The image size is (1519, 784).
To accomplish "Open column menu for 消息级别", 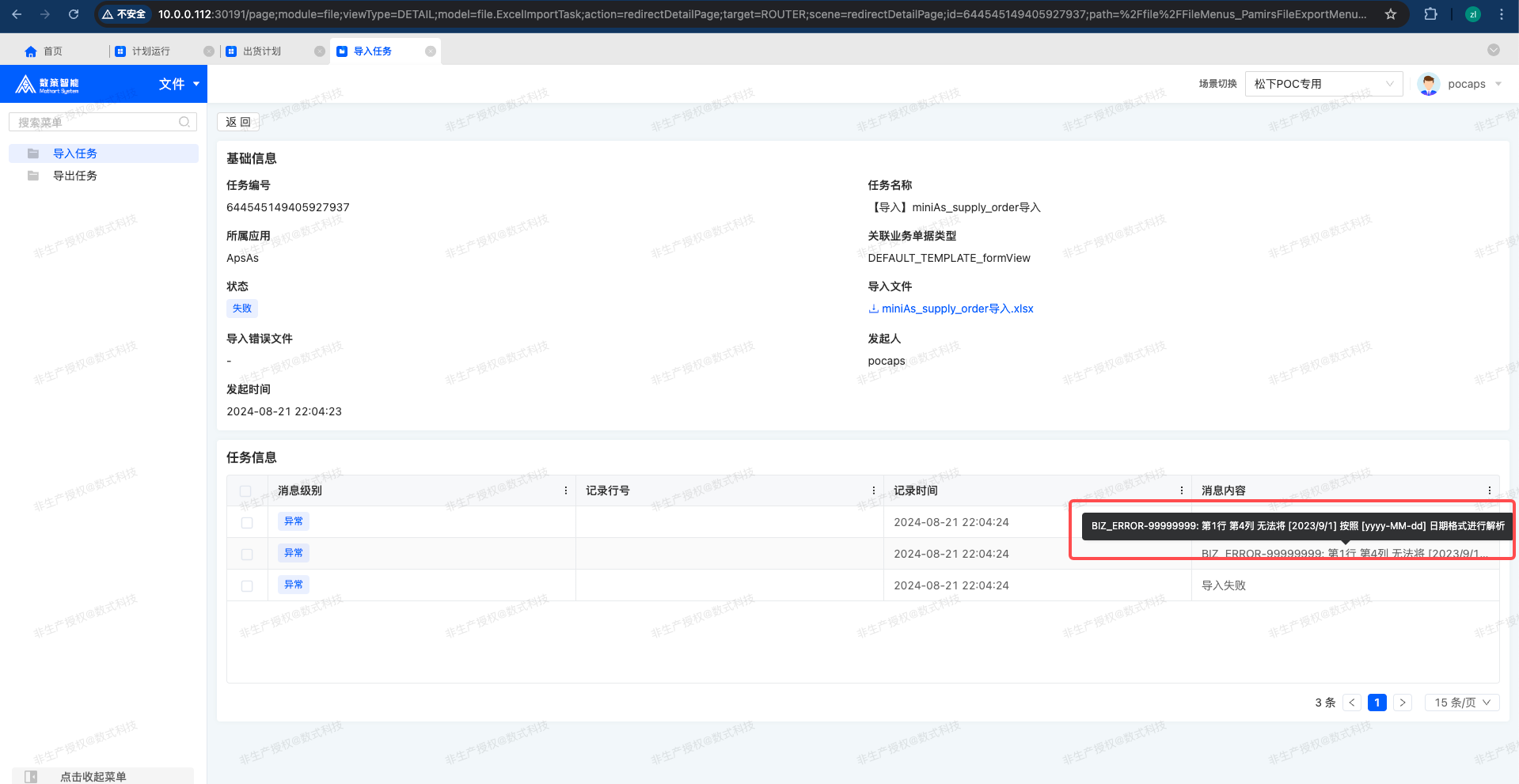I will point(566,490).
